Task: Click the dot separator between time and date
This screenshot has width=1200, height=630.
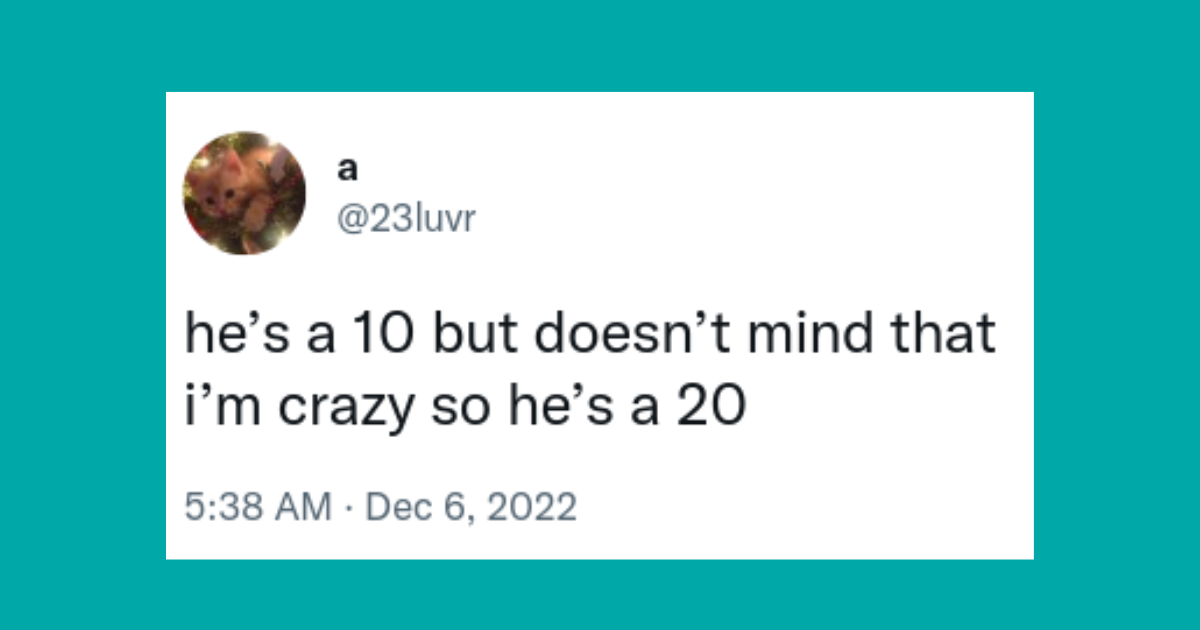Action: (349, 508)
